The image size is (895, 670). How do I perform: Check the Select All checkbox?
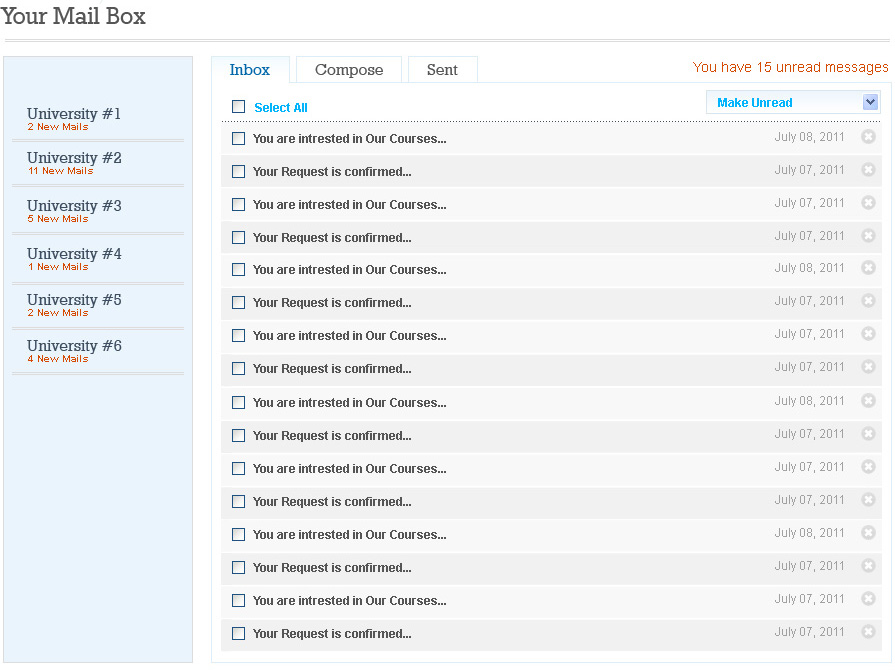point(238,107)
